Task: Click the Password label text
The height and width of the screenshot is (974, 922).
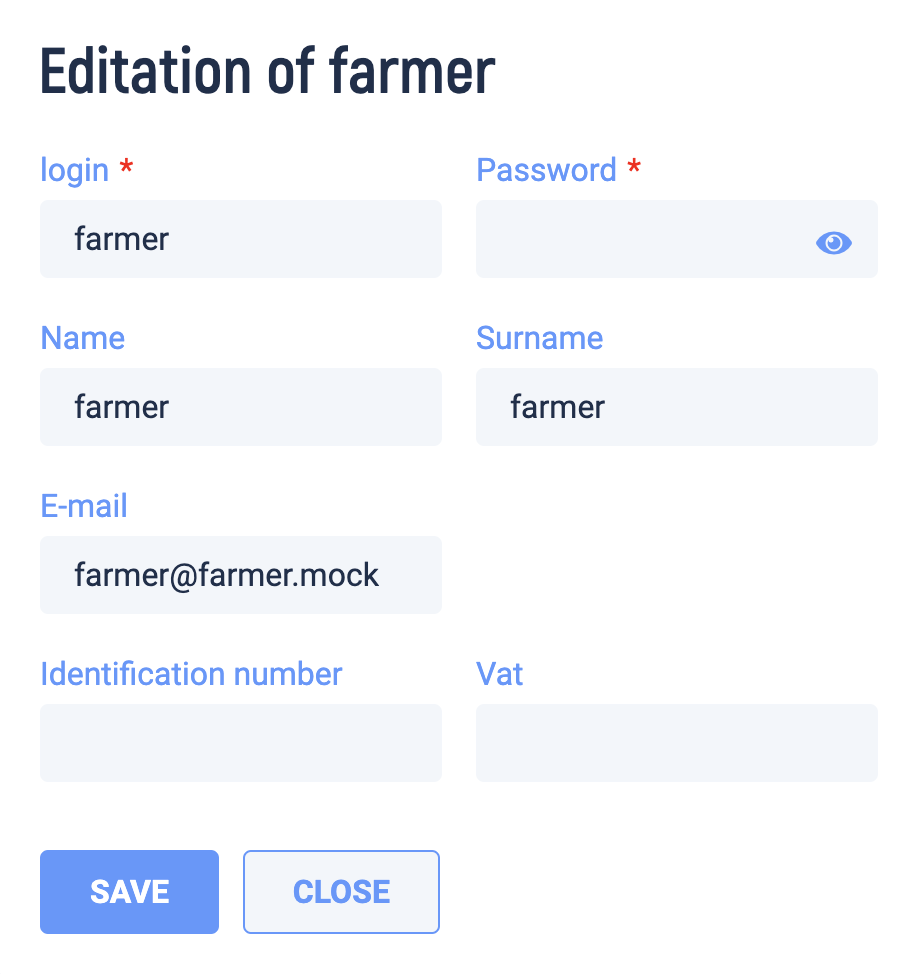Action: click(546, 170)
